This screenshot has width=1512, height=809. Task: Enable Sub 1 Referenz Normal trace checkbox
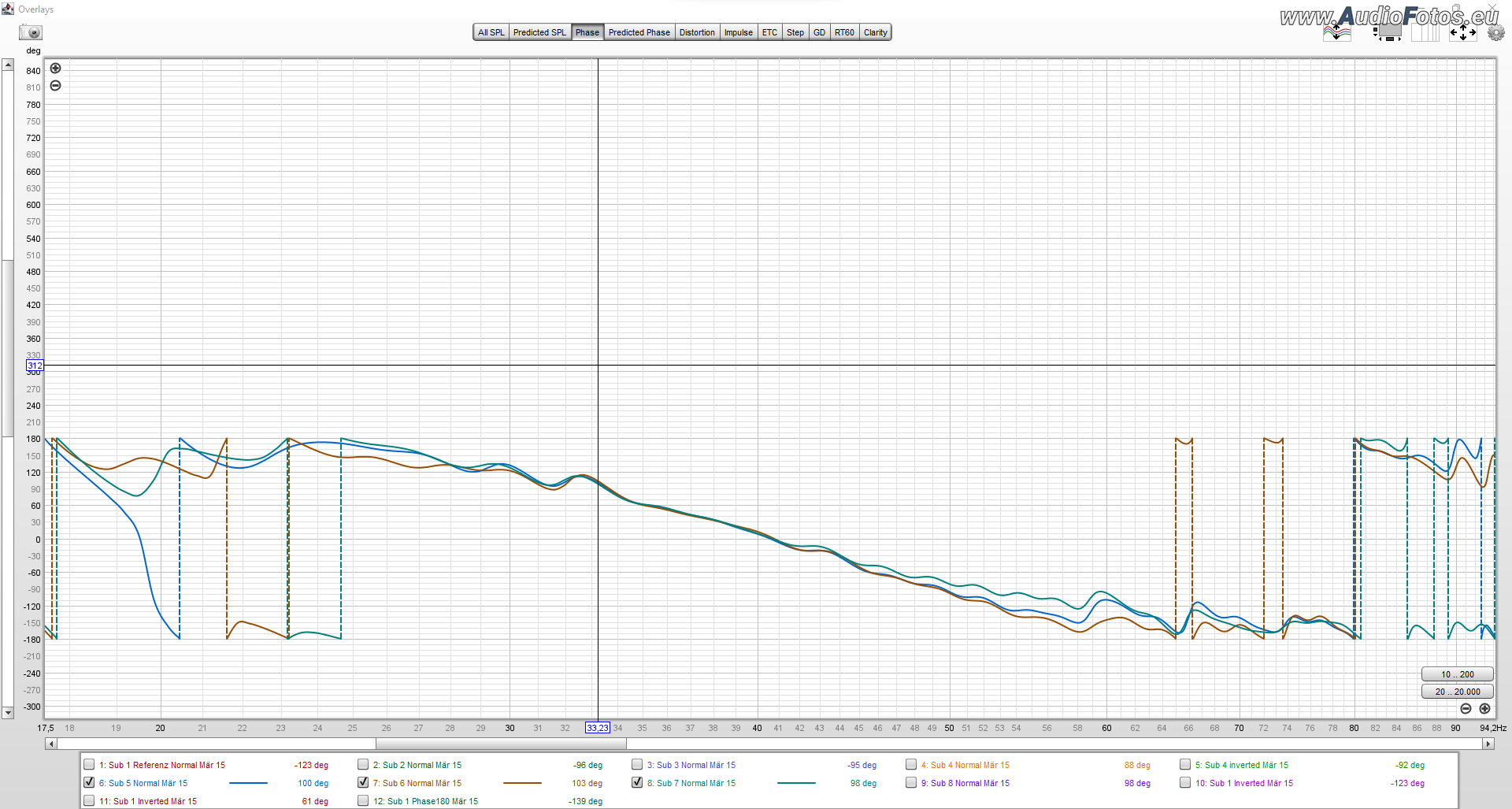tap(89, 764)
